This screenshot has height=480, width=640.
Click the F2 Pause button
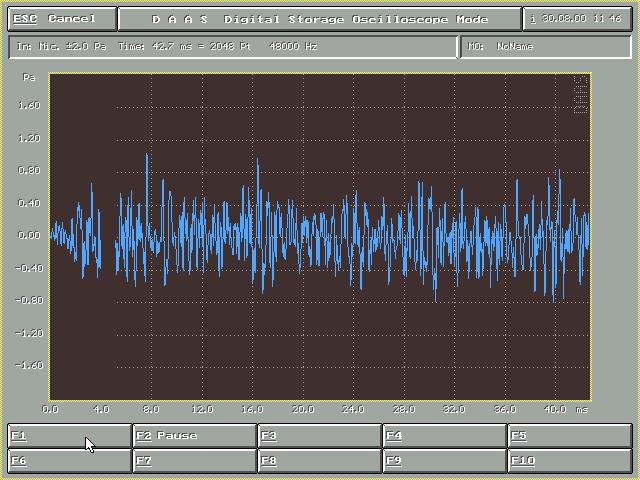tap(194, 436)
